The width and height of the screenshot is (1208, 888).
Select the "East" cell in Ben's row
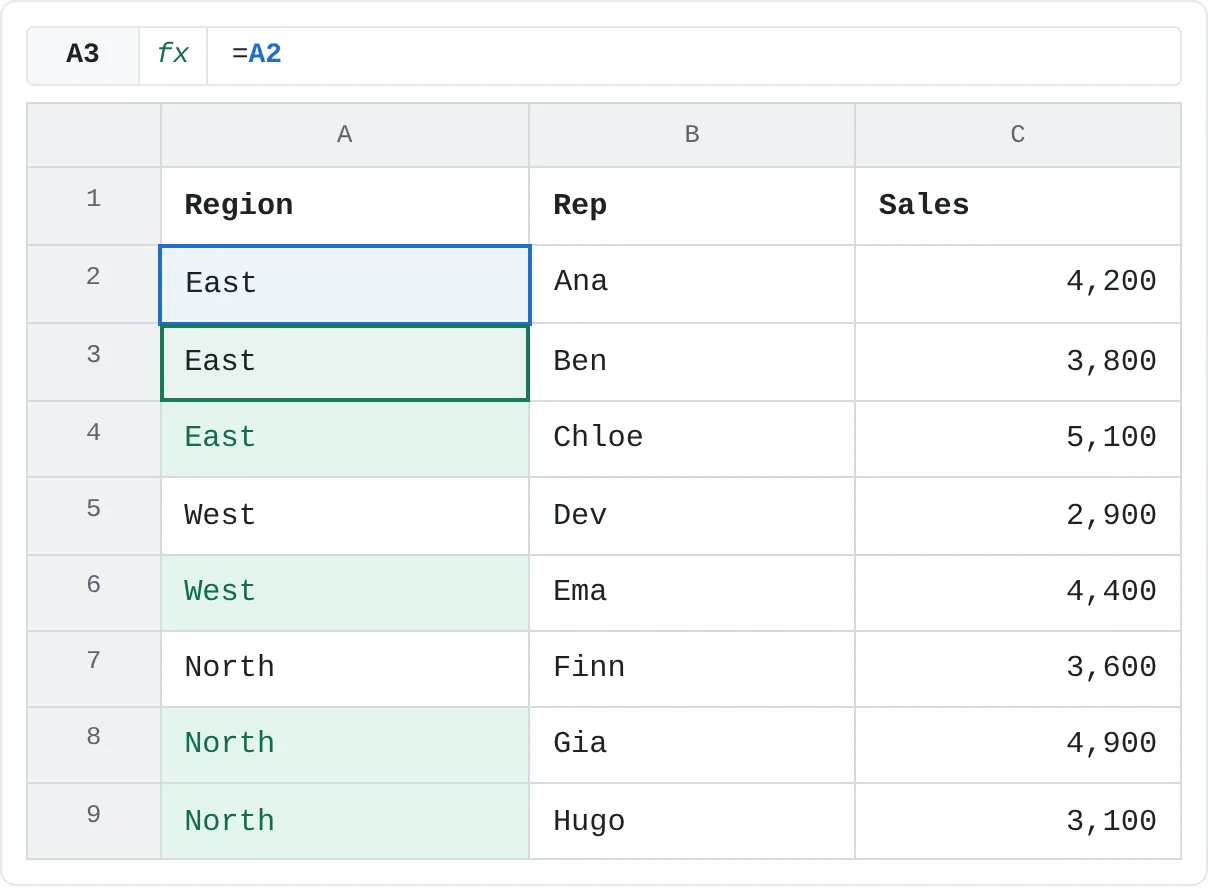click(345, 363)
